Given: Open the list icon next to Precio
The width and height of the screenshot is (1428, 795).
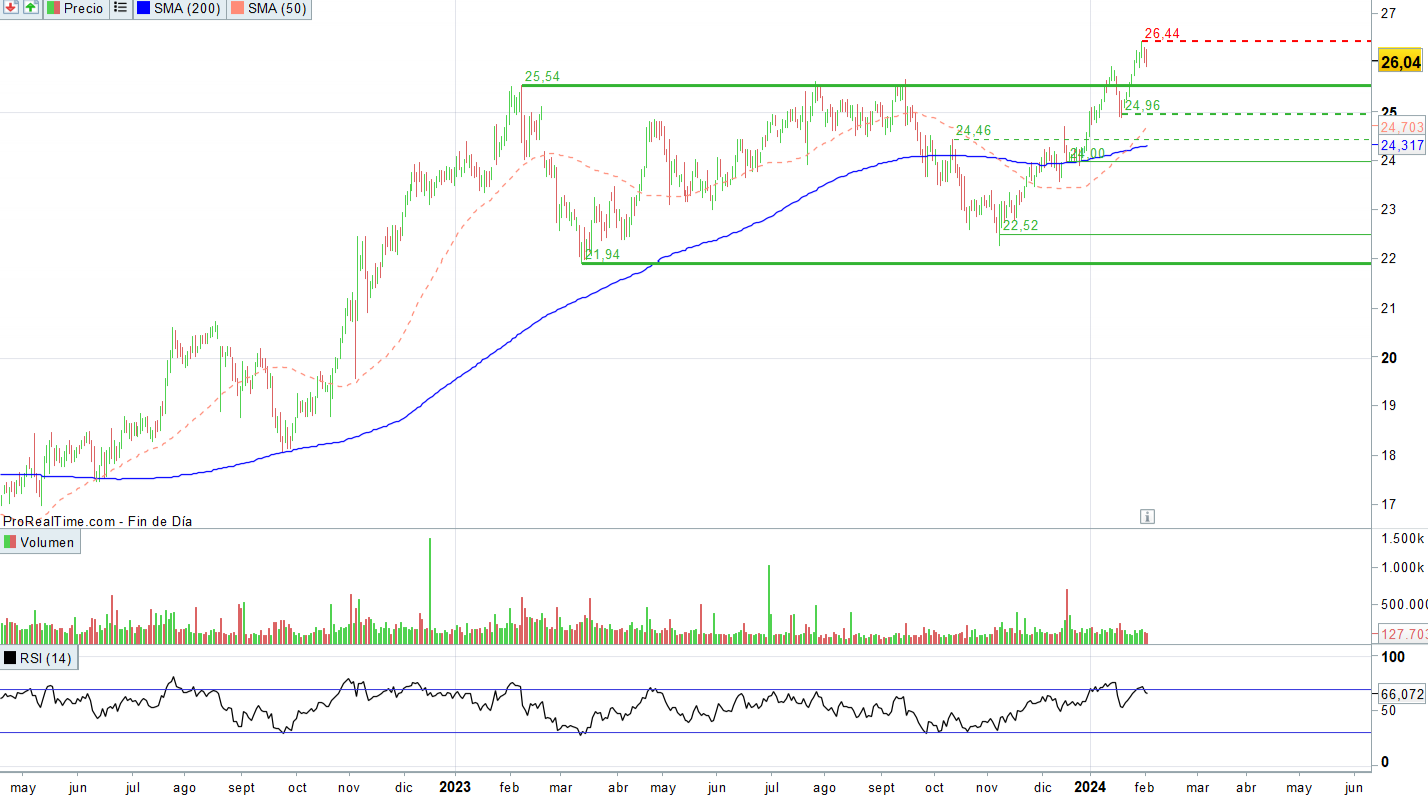Looking at the screenshot, I should pyautogui.click(x=120, y=8).
